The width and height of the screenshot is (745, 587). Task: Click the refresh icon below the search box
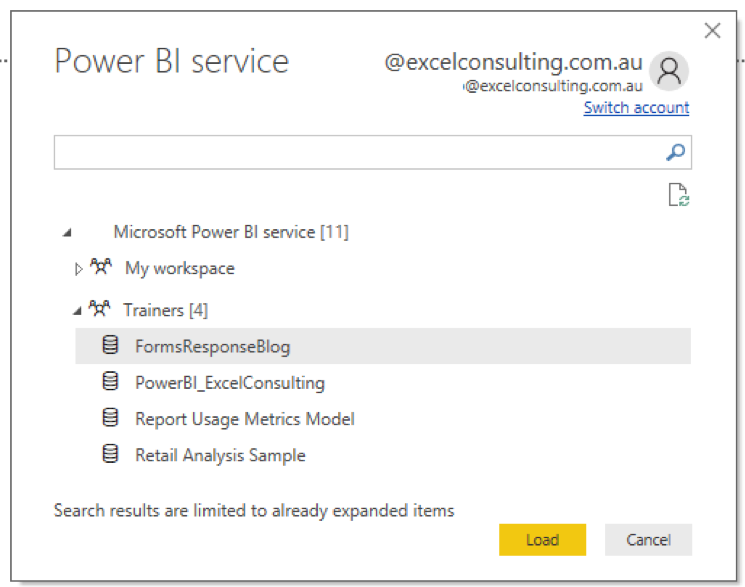point(679,195)
